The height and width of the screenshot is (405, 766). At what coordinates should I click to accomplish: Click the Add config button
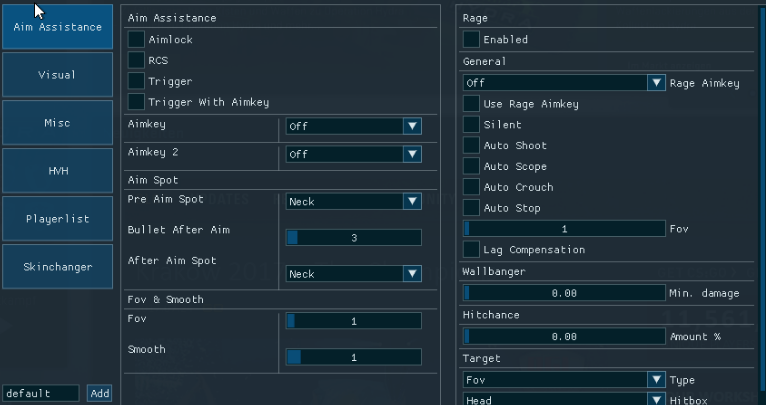99,394
